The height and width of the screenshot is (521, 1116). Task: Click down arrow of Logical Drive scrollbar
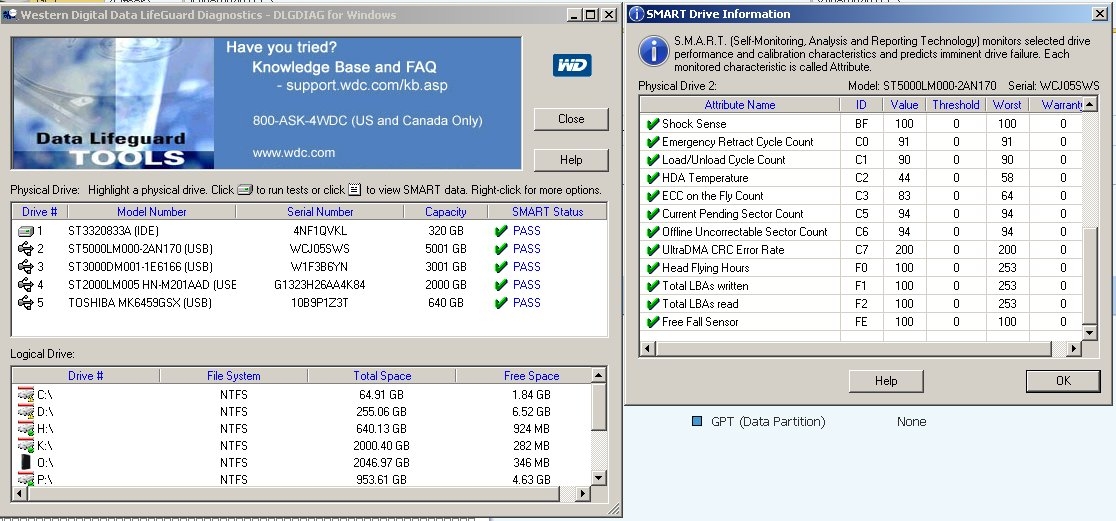point(599,478)
